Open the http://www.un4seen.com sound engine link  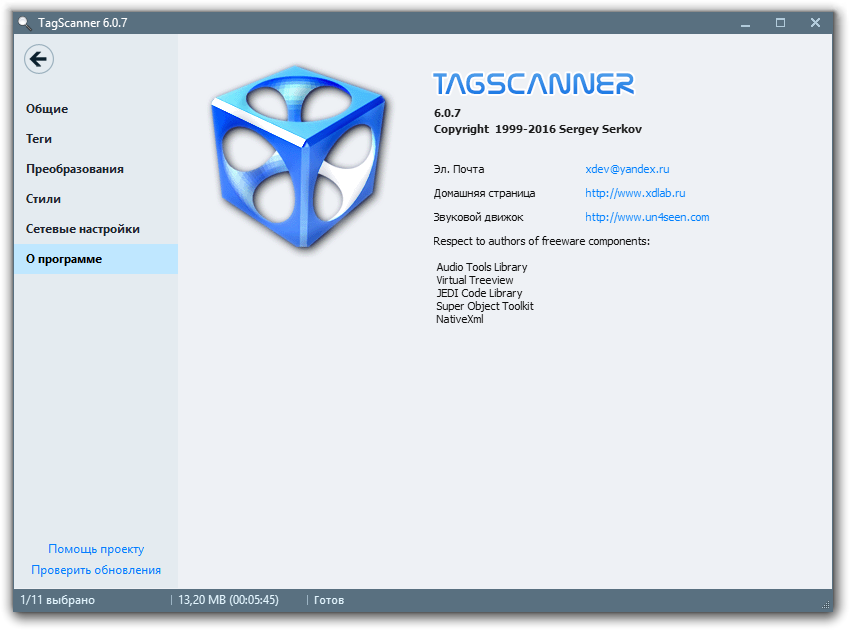tap(646, 217)
